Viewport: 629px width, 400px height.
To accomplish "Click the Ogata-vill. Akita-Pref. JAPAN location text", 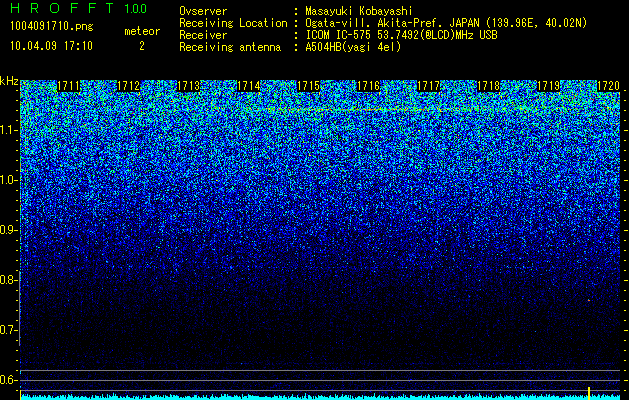I will pyautogui.click(x=446, y=23).
